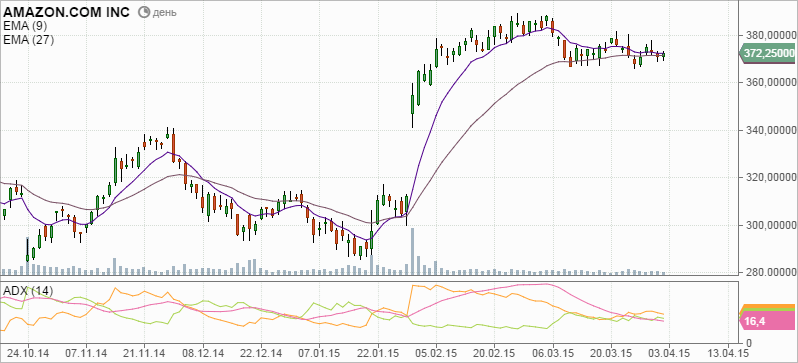
Task: Click the 22.01.15 date label
Action: tap(378, 353)
